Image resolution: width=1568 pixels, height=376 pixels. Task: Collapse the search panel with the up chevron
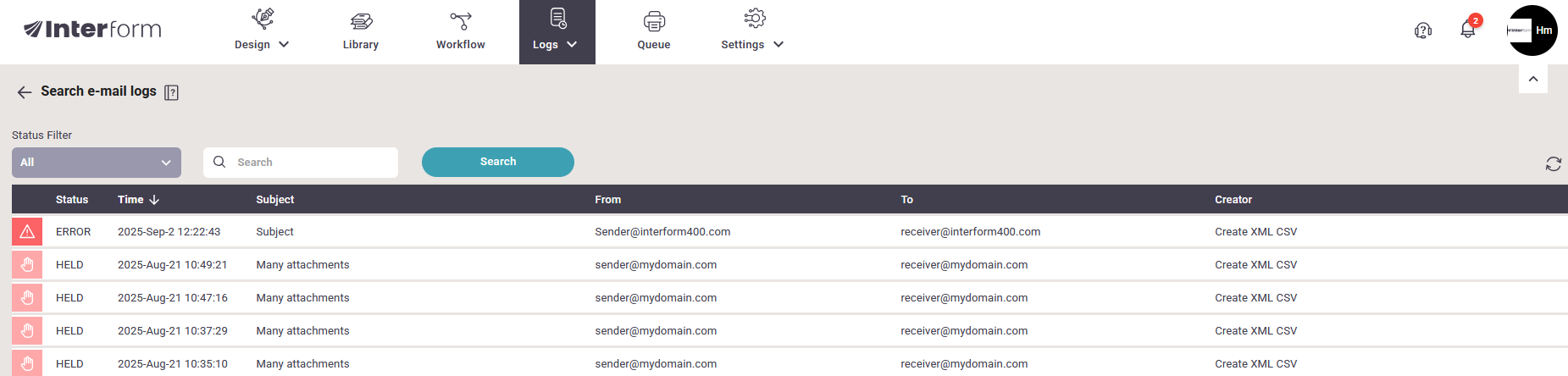coord(1532,79)
